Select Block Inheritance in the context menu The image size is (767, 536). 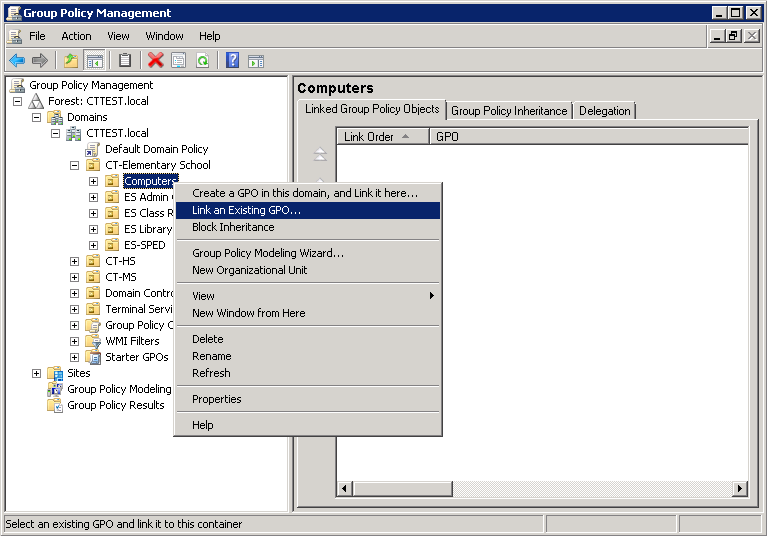tap(233, 227)
